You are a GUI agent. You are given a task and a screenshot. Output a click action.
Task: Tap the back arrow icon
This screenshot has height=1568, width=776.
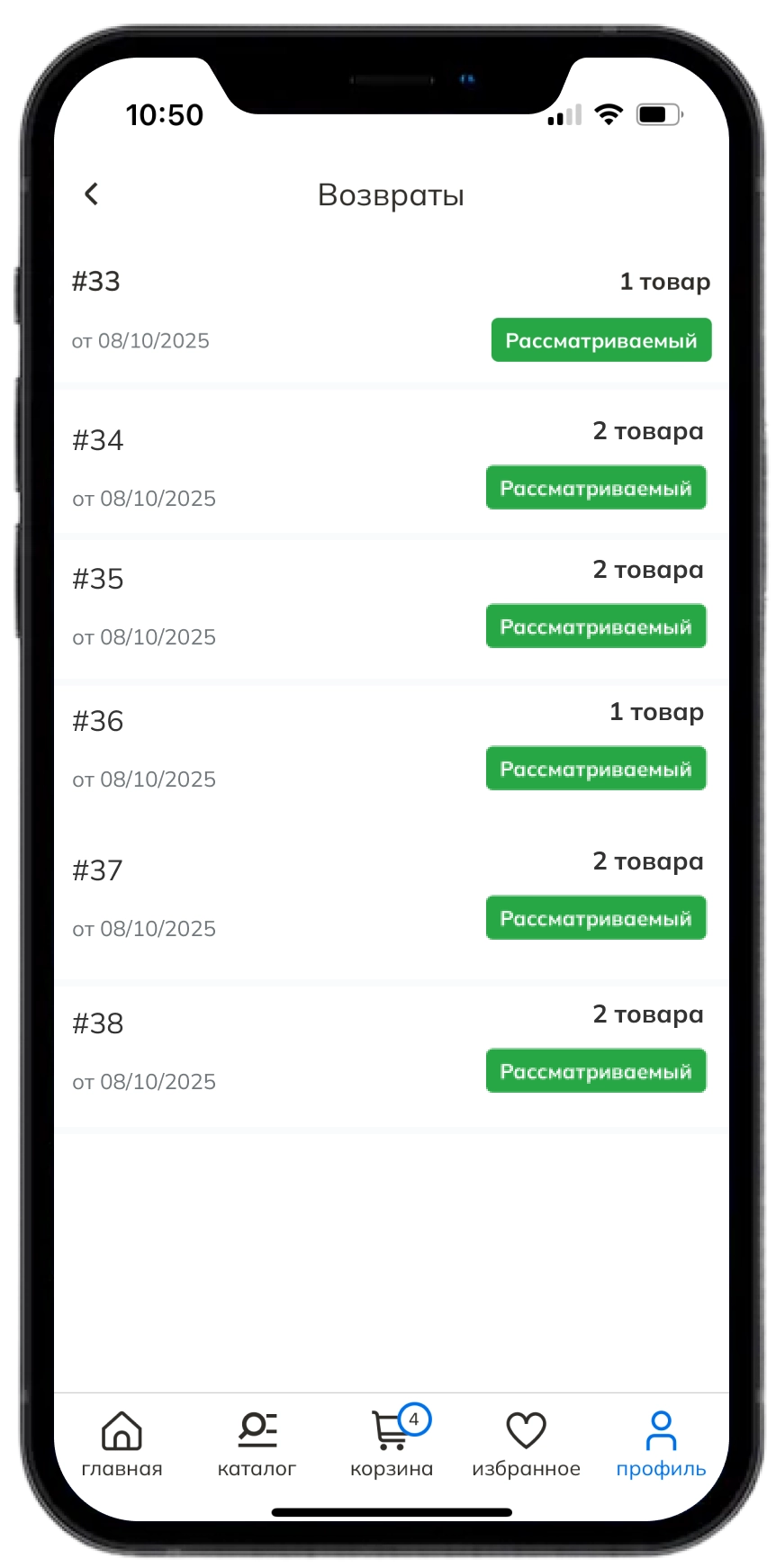(91, 194)
